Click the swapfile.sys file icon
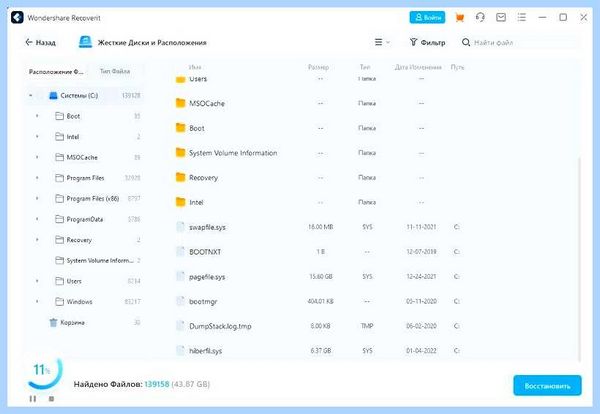Image resolution: width=600 pixels, height=414 pixels. 180,227
